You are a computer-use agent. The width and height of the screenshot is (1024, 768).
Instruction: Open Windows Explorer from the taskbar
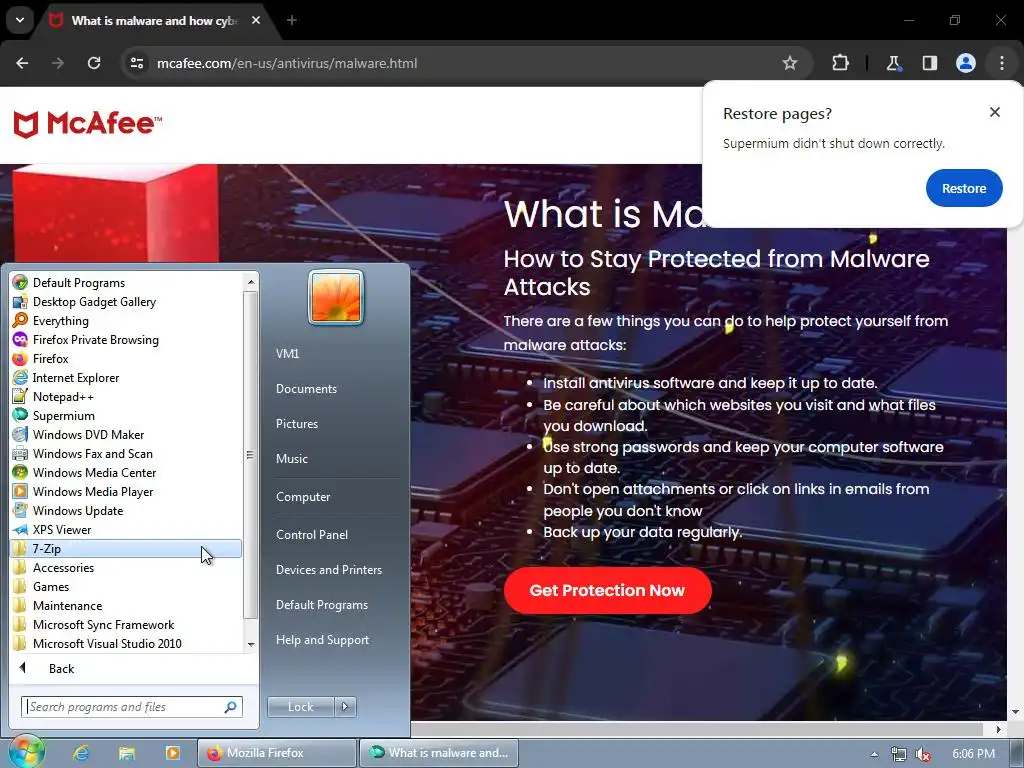pos(127,753)
